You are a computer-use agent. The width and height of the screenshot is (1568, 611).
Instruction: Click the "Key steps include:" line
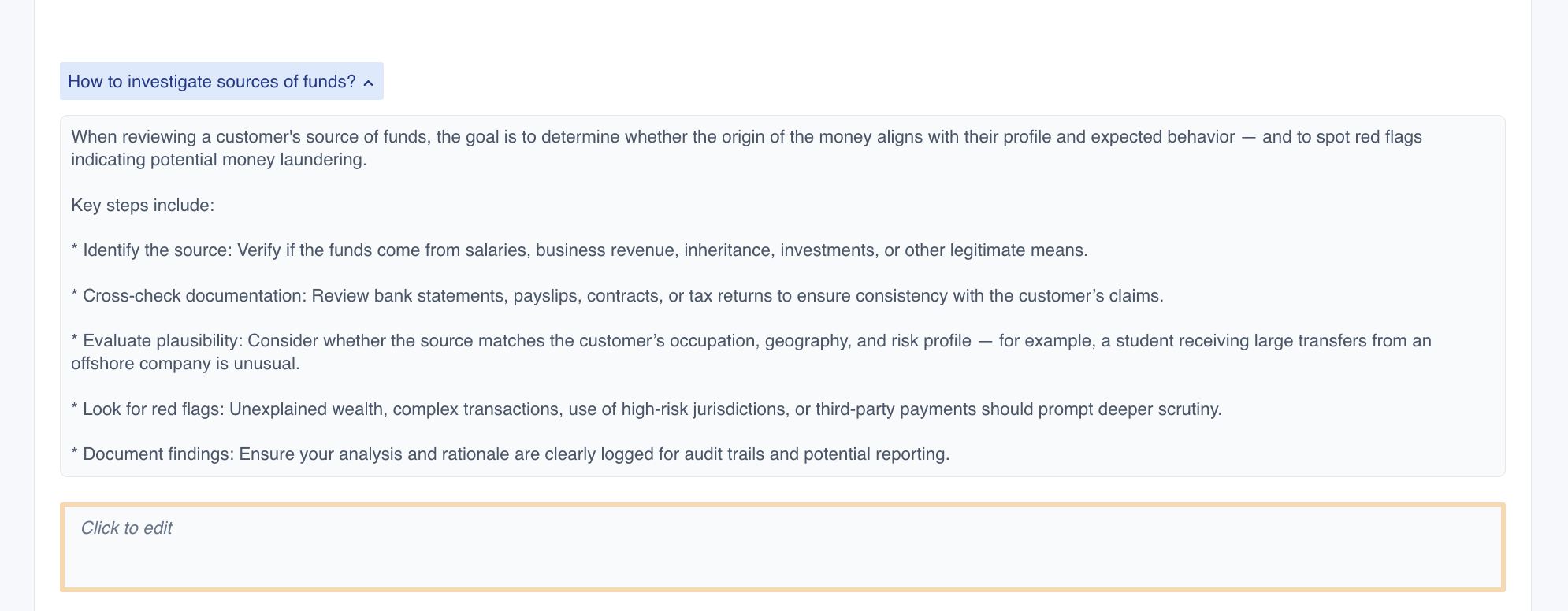point(143,206)
